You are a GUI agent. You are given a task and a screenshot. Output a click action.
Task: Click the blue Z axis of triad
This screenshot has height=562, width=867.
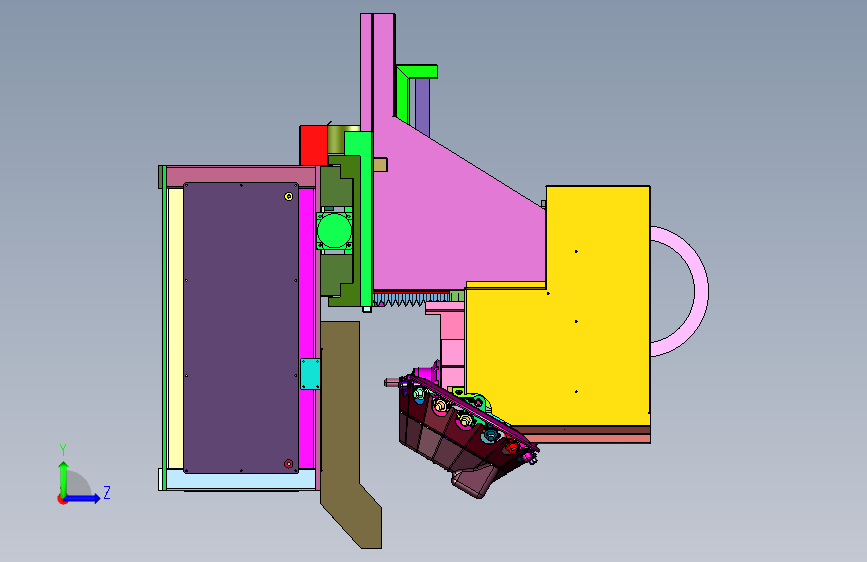[83, 498]
